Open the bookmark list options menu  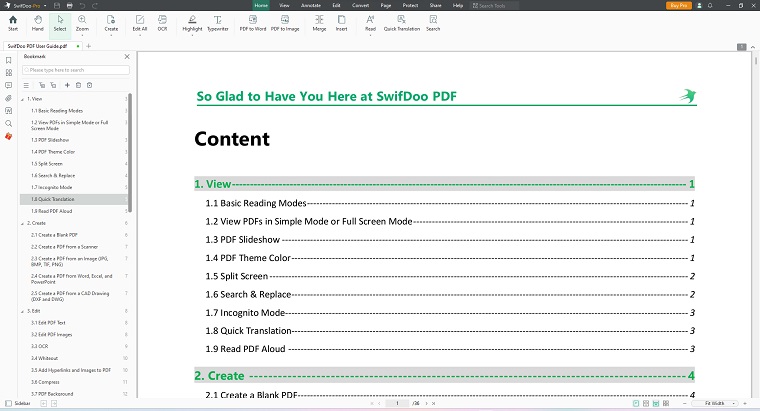pos(26,85)
